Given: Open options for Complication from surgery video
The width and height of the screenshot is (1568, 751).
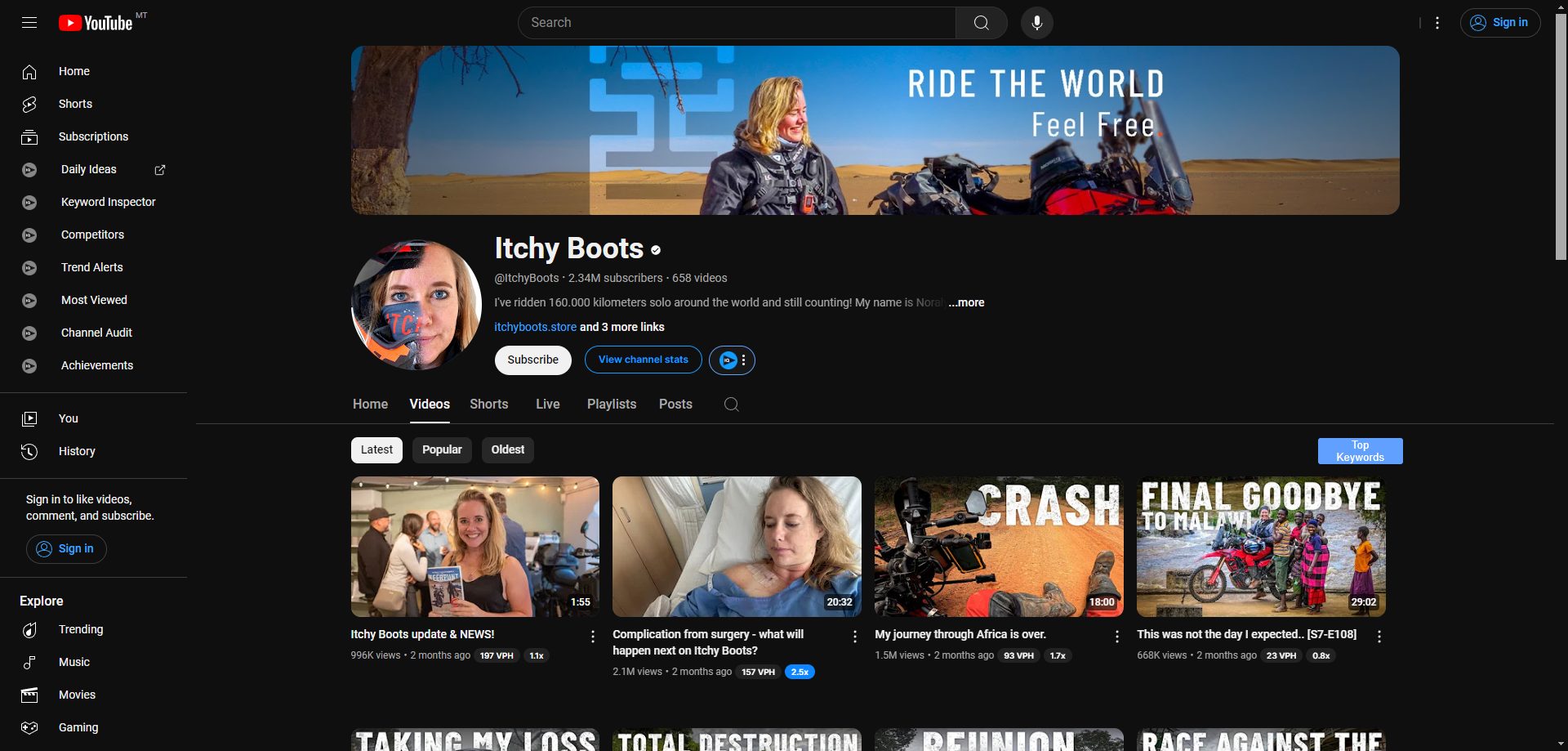Looking at the screenshot, I should (x=855, y=637).
